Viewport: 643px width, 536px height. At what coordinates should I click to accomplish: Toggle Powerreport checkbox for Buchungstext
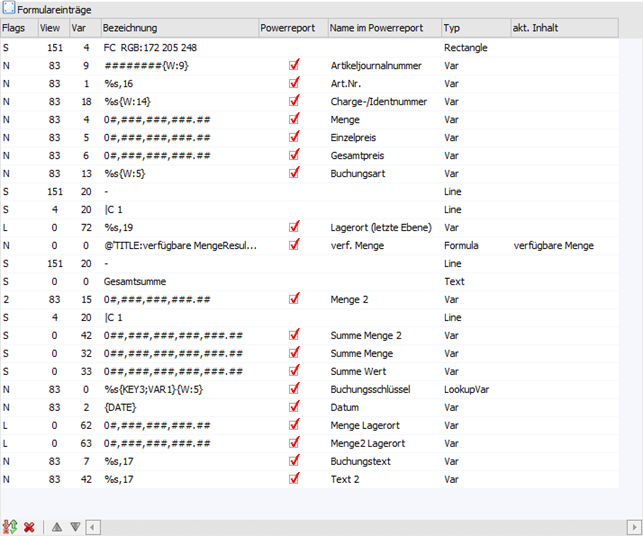[x=294, y=461]
